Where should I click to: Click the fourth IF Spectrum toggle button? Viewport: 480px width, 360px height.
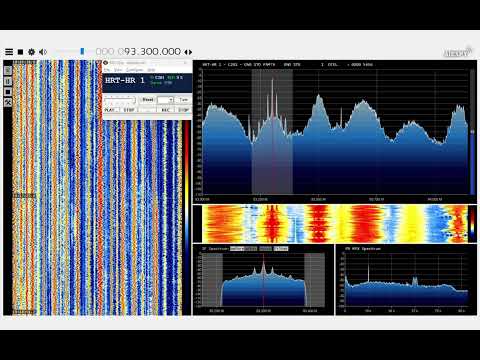281,248
